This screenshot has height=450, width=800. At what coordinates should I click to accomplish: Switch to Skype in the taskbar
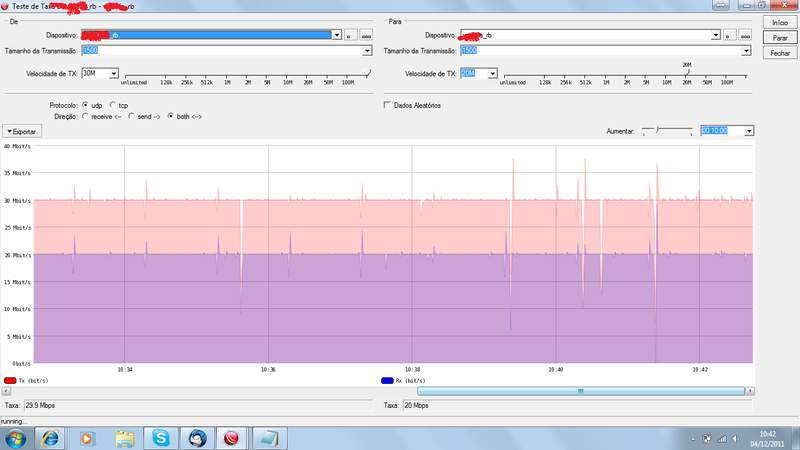(x=161, y=438)
